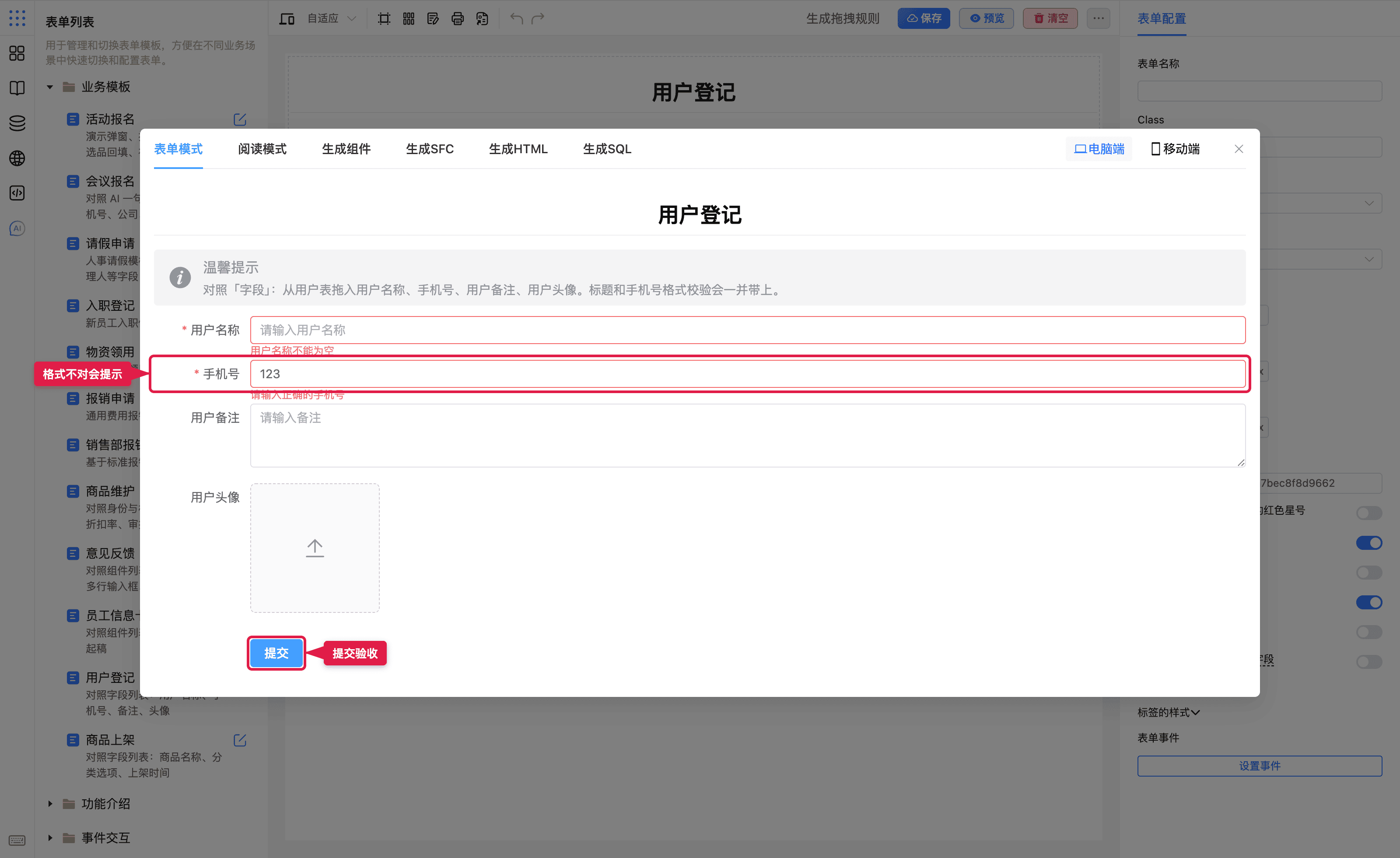This screenshot has height=858, width=1400.
Task: Open the 自适应 size dropdown
Action: (332, 18)
